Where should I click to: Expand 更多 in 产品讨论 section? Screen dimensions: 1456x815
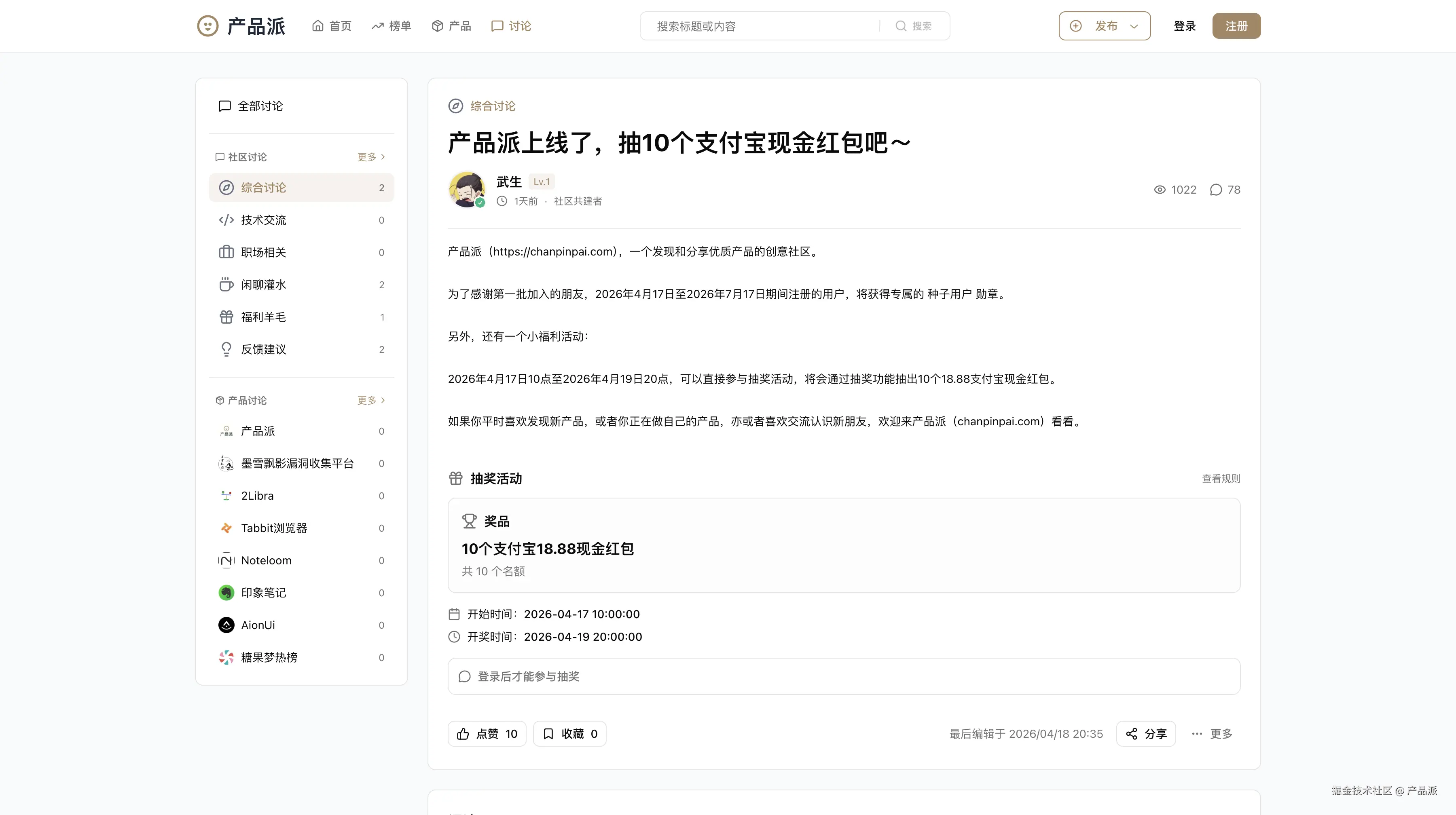point(371,401)
